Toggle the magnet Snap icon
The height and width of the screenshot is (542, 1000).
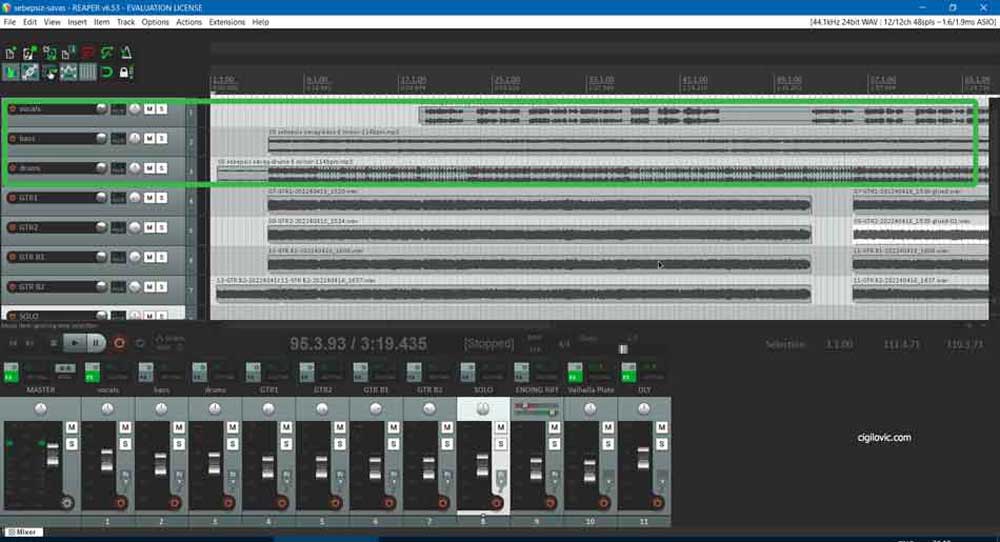107,72
